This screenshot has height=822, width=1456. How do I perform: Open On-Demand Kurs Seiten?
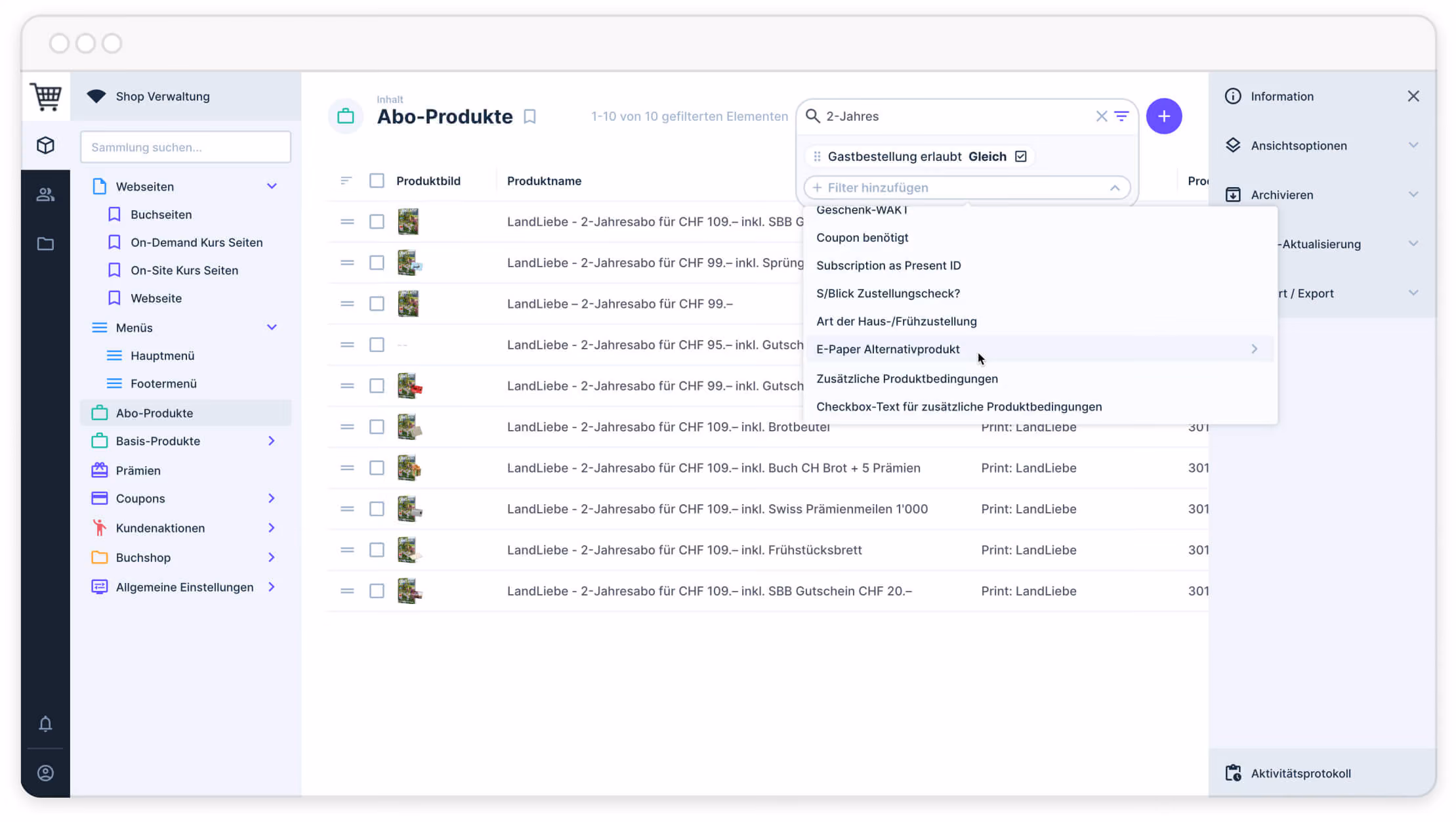pyautogui.click(x=196, y=242)
